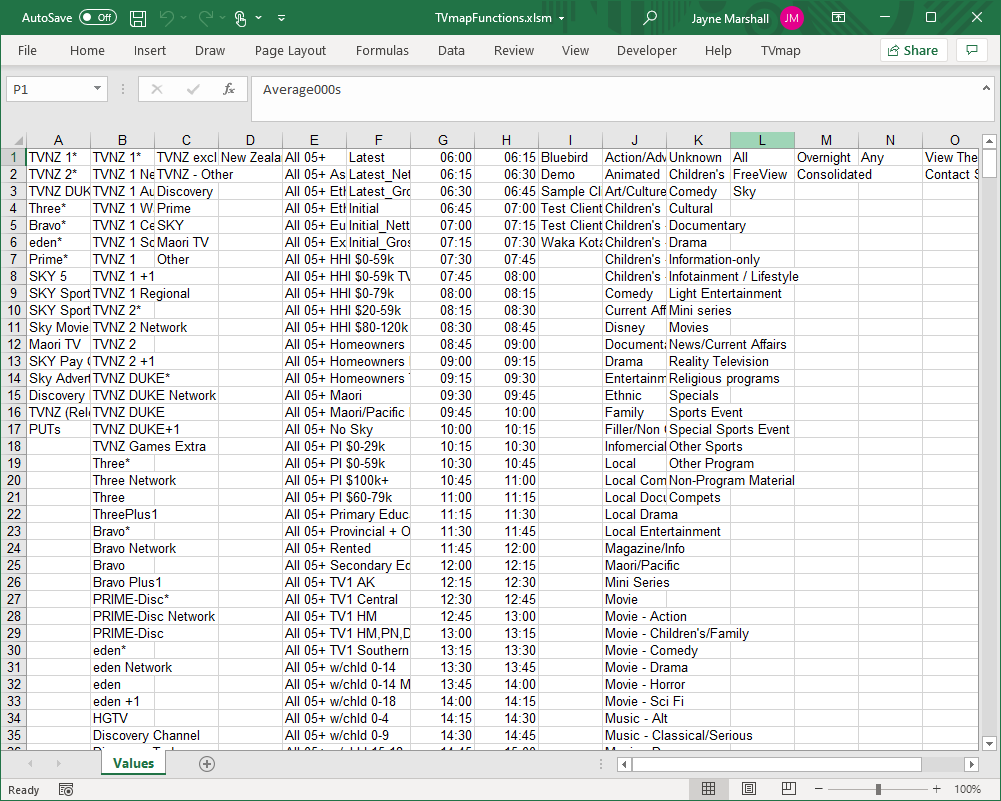
Task: Expand the Name Box dropdown
Action: tap(97, 89)
